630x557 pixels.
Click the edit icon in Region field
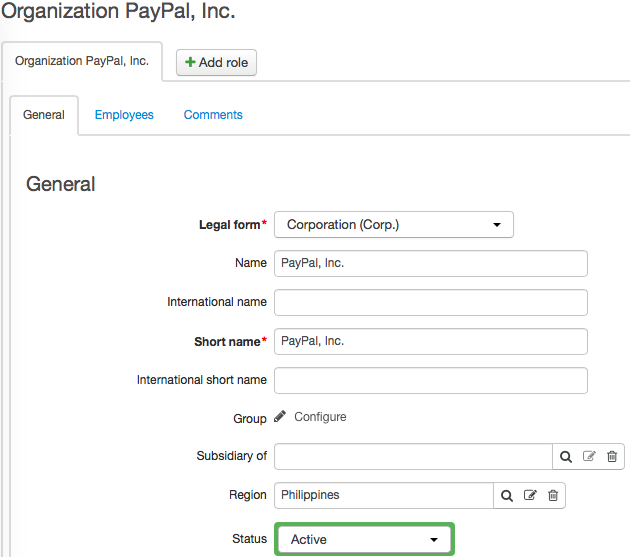[x=530, y=495]
